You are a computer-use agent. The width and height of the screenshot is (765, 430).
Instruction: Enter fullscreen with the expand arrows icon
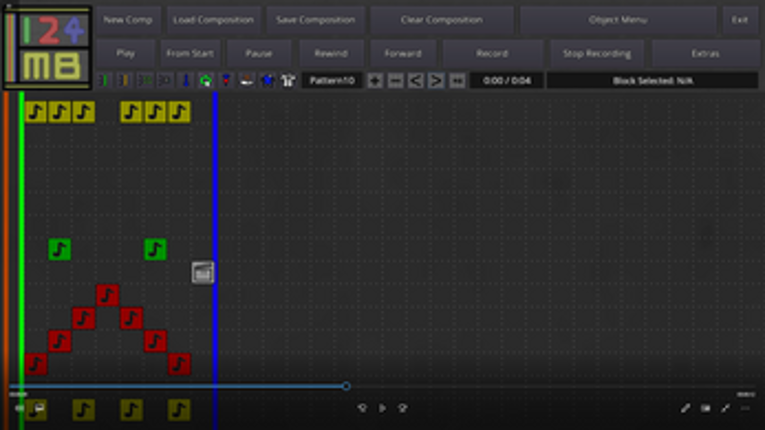point(725,408)
